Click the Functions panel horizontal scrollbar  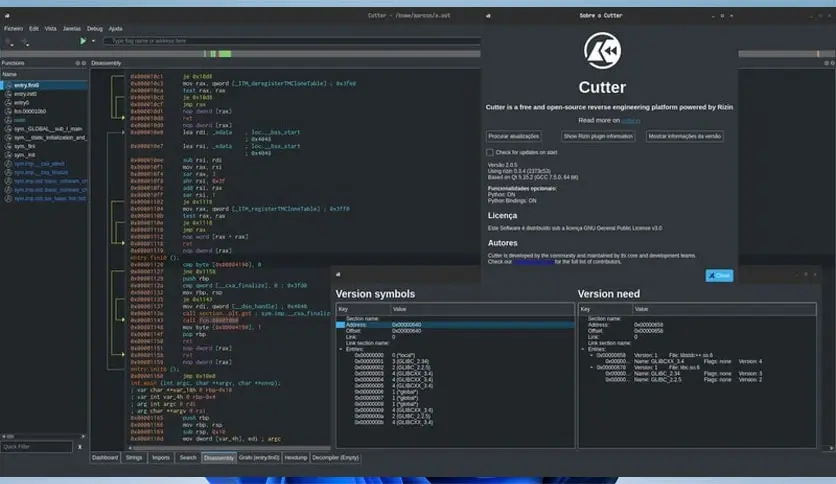(x=44, y=436)
